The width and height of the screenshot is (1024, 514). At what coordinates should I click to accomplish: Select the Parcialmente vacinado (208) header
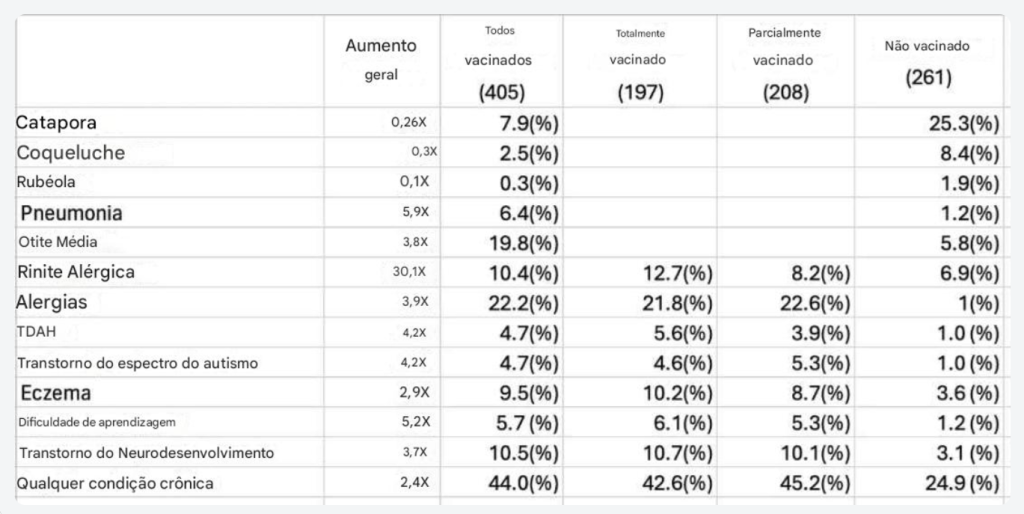(784, 63)
